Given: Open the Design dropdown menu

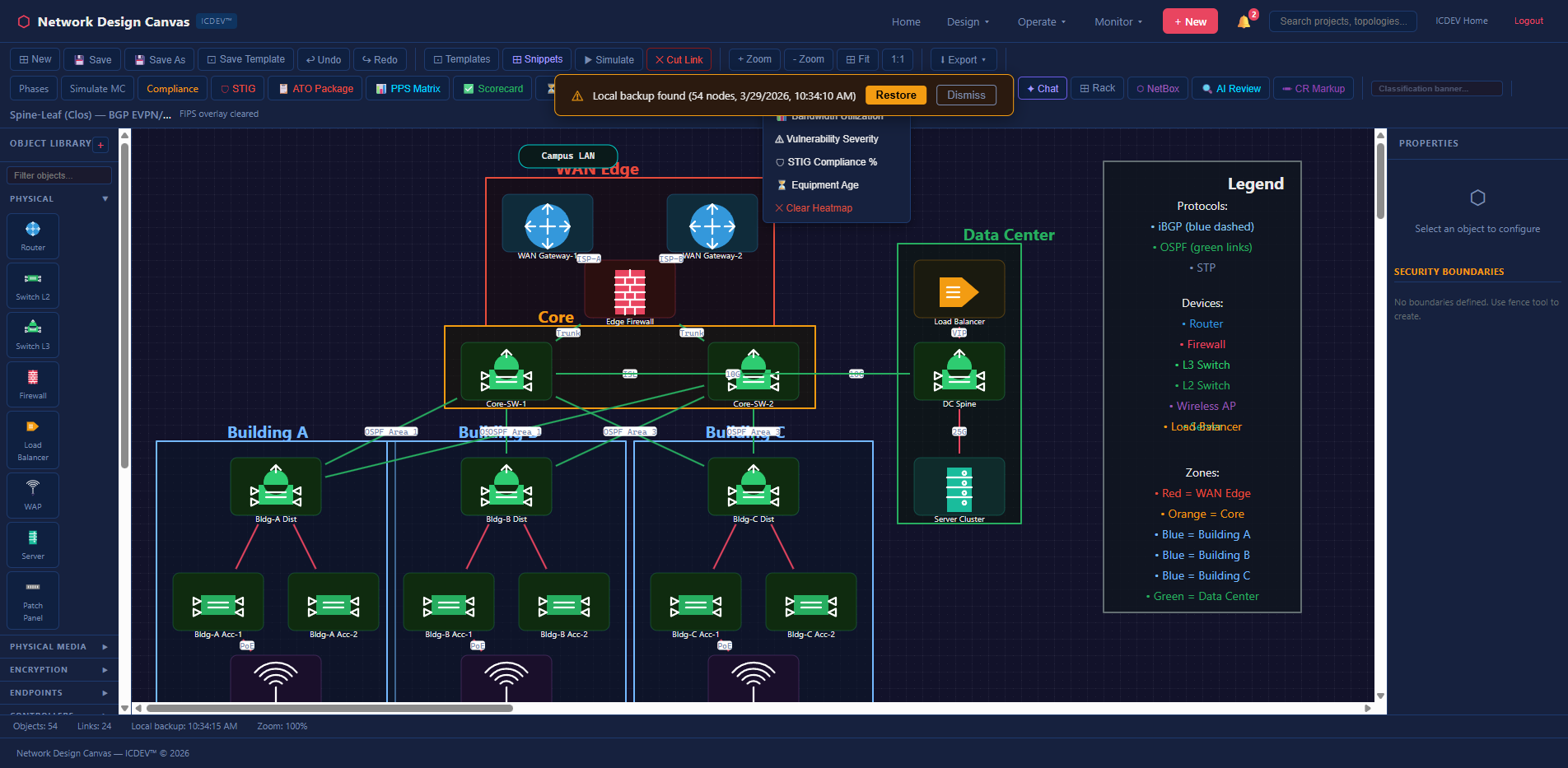Looking at the screenshot, I should coord(968,22).
